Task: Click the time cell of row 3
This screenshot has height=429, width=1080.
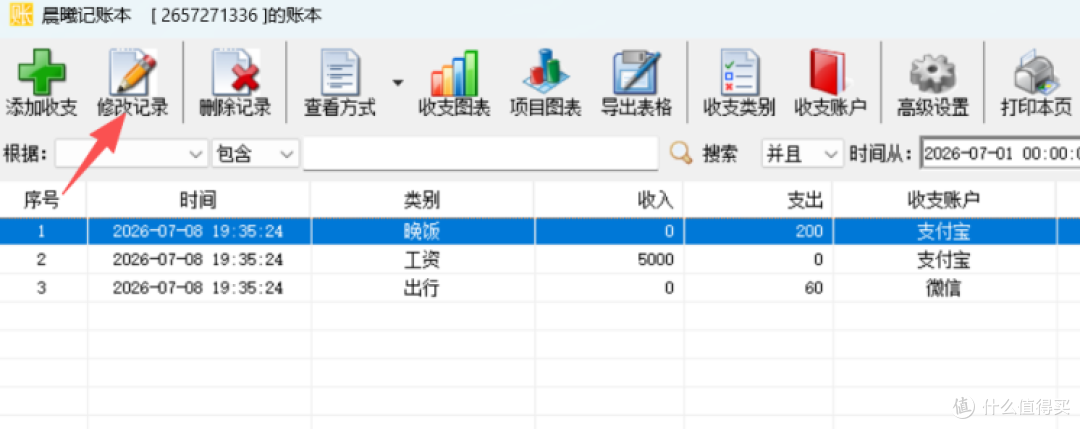Action: (x=198, y=288)
